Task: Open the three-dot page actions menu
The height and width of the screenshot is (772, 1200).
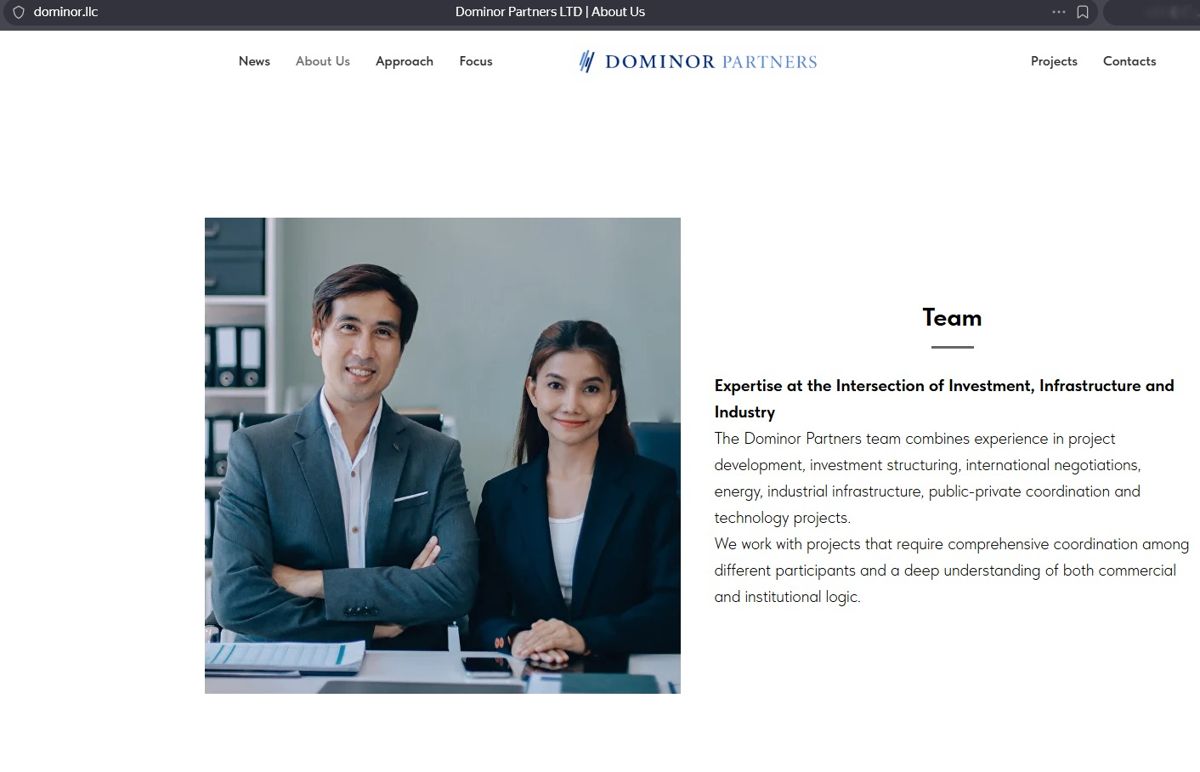Action: point(1059,12)
